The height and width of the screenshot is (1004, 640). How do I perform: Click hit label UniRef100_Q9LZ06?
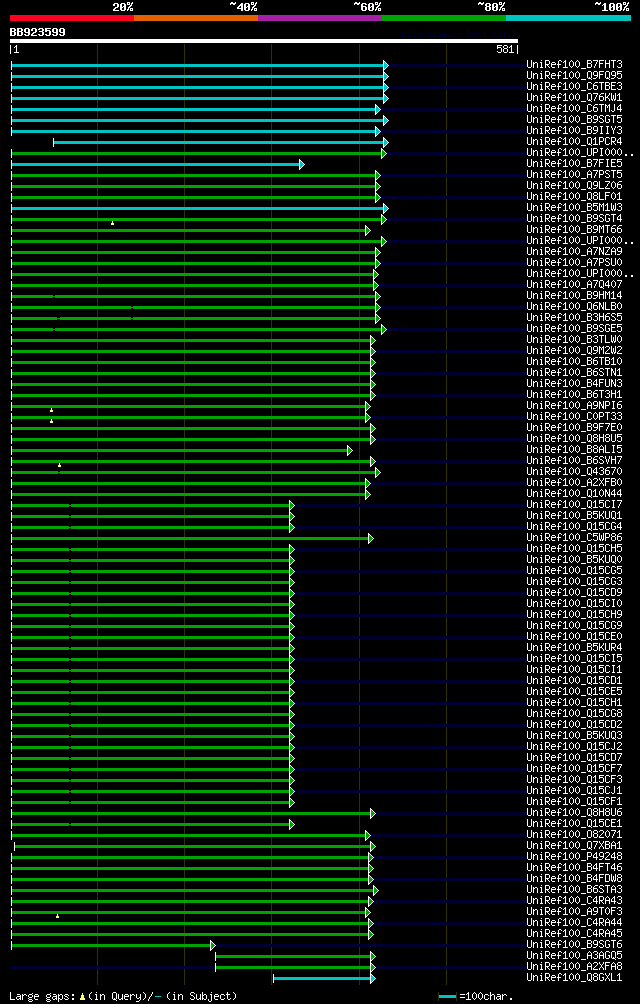coord(574,186)
